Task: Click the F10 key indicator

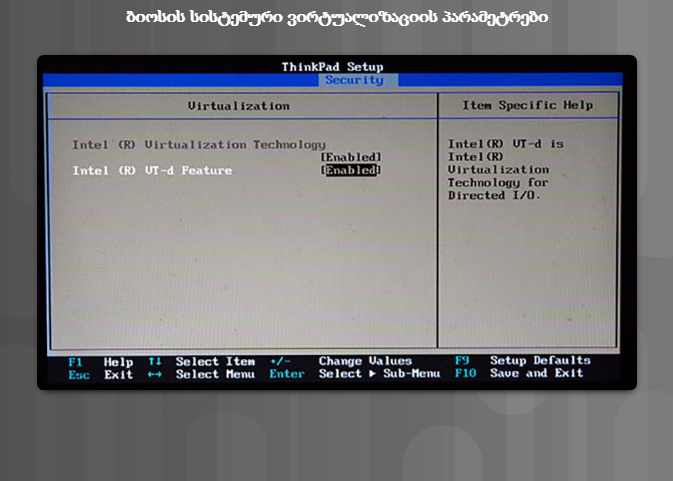Action: (465, 374)
